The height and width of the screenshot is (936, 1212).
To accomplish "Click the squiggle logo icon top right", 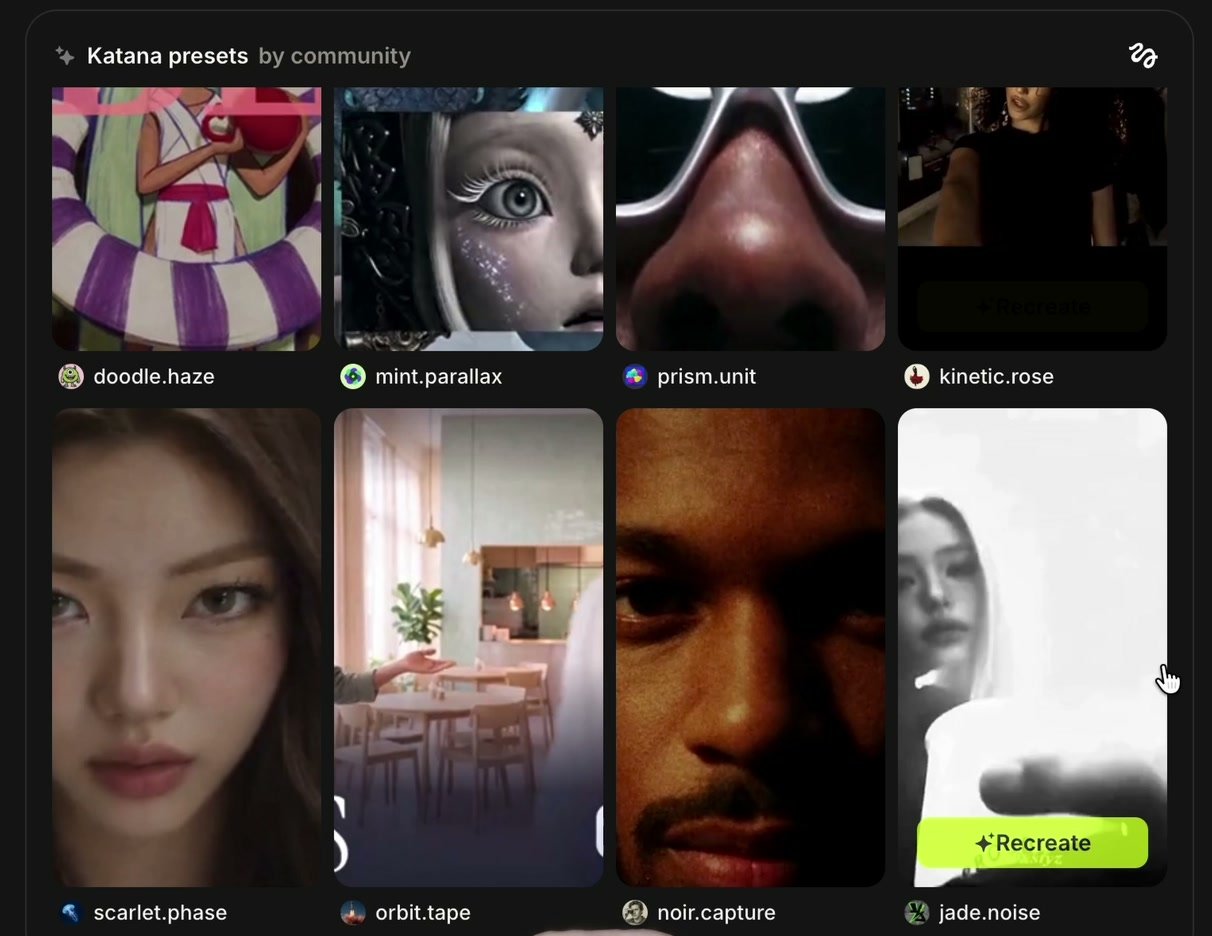I will pos(1142,56).
